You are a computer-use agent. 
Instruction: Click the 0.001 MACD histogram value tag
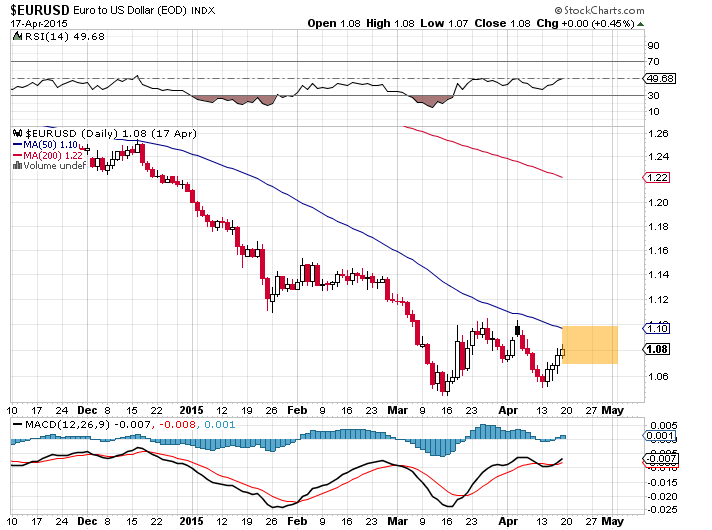(657, 437)
